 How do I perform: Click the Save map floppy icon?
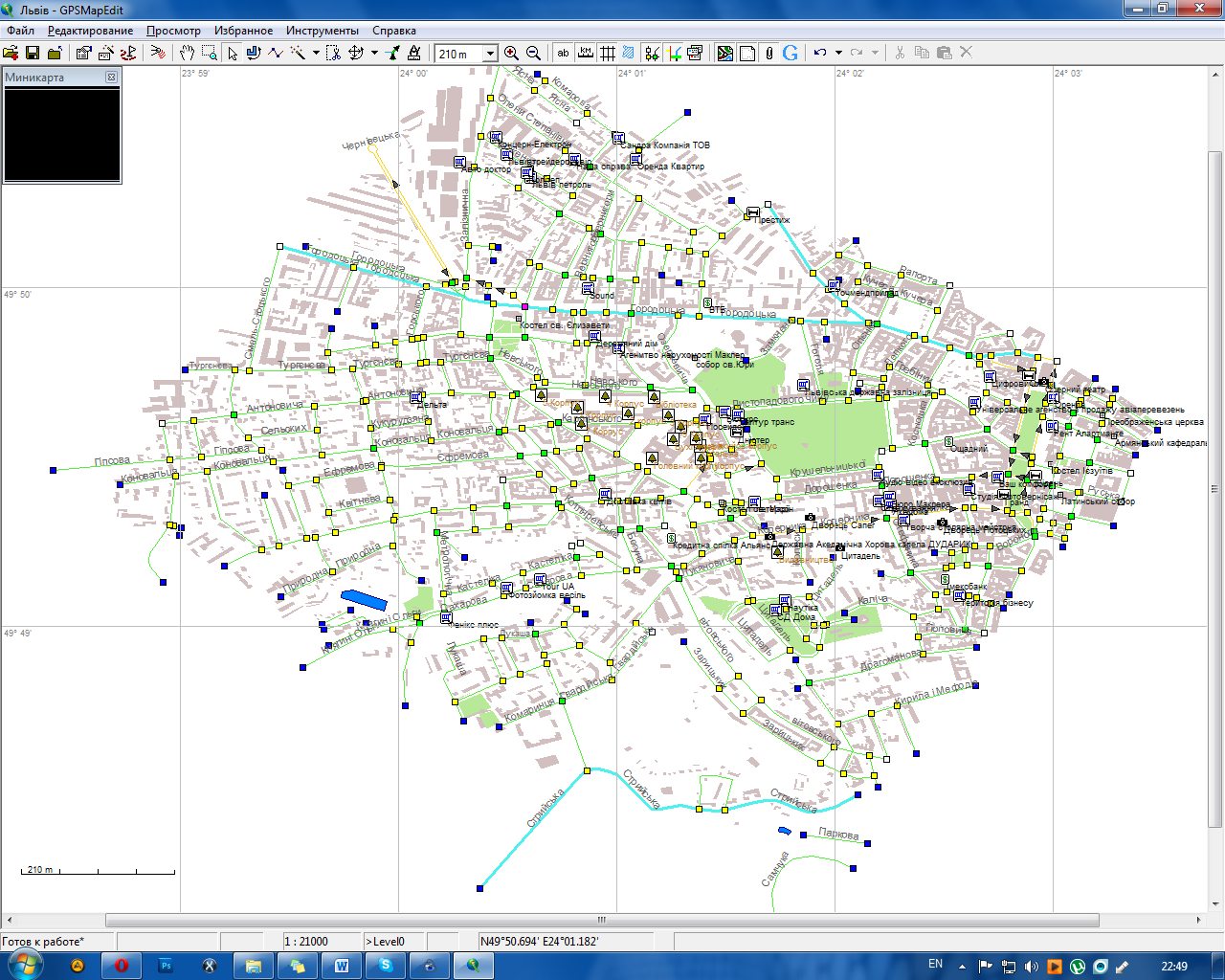tap(33, 53)
